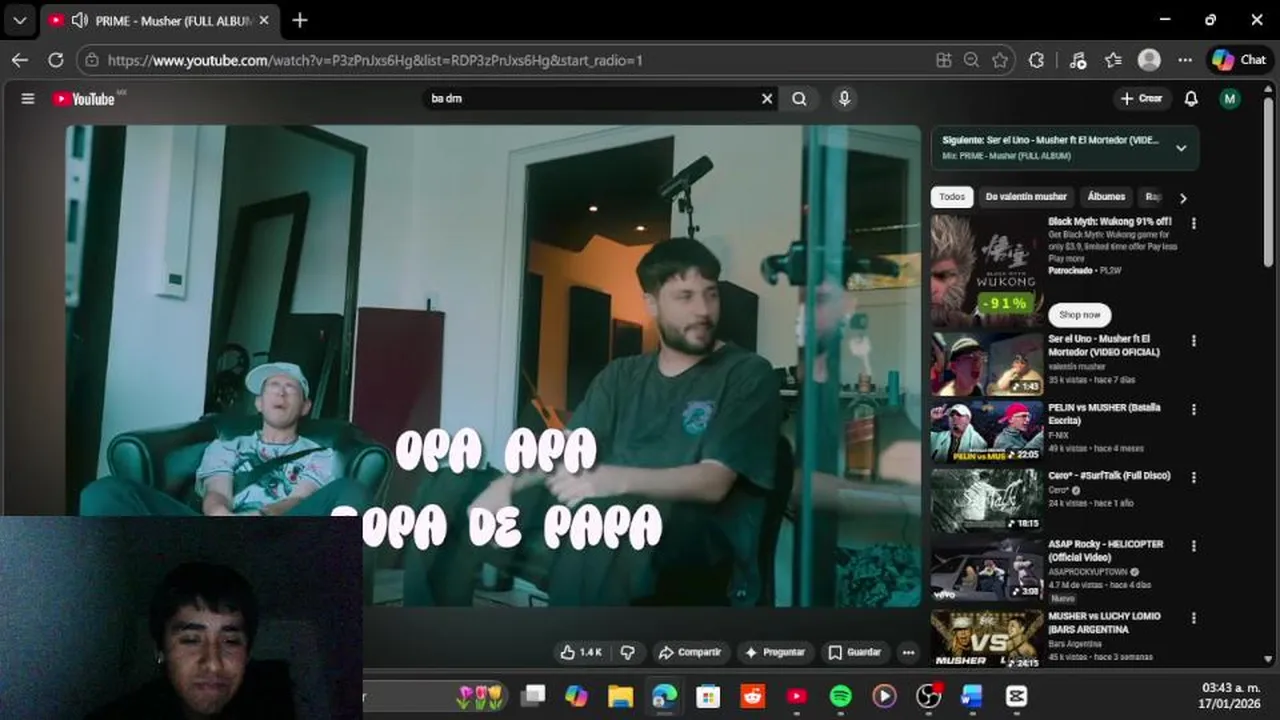Open the YouTube notifications bell
The image size is (1280, 720).
pos(1191,99)
